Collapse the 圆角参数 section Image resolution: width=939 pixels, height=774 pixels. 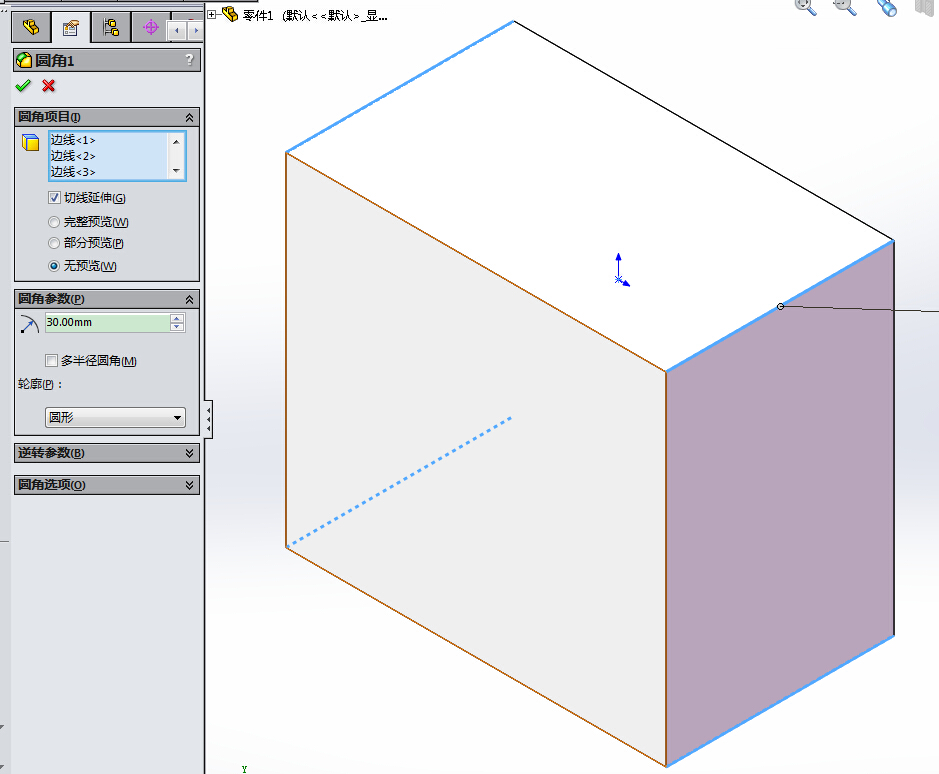[x=189, y=299]
